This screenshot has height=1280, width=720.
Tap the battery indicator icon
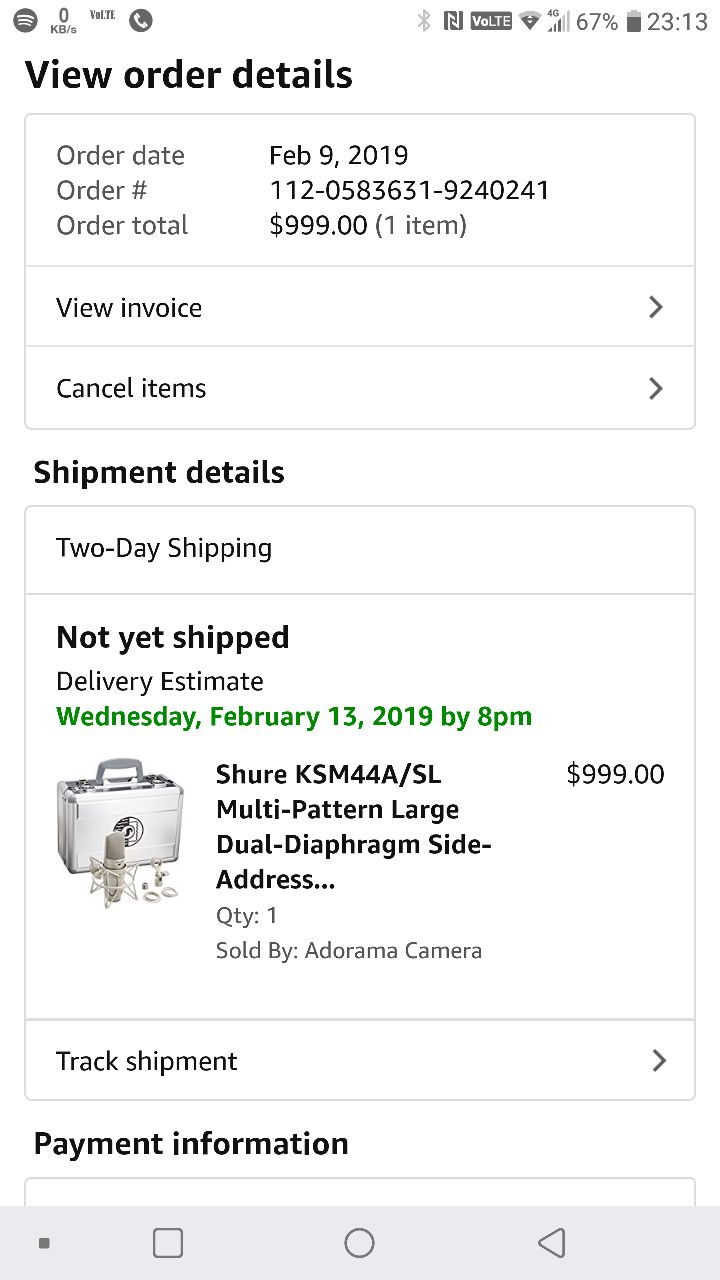click(633, 21)
